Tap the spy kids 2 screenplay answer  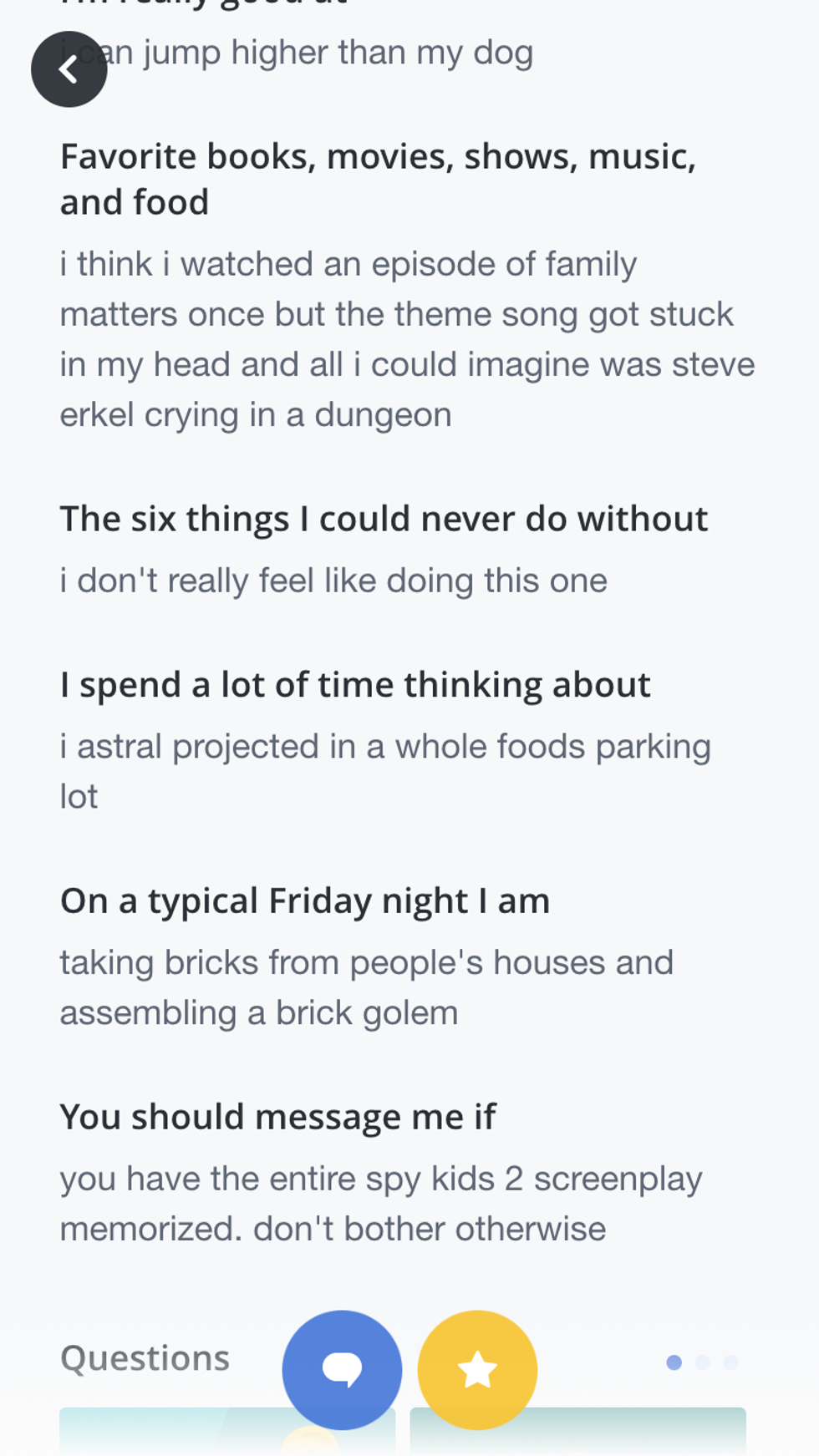click(x=381, y=1203)
